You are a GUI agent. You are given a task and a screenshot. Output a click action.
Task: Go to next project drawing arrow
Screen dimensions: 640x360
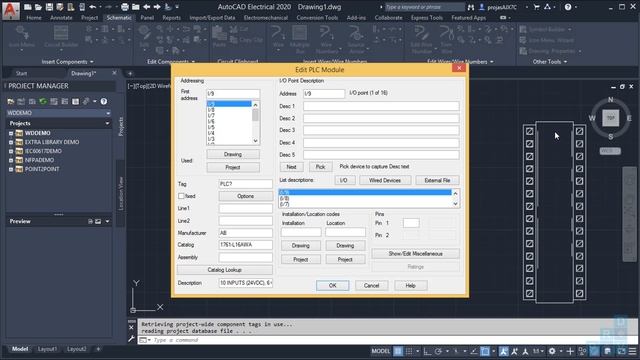click(x=157, y=7)
